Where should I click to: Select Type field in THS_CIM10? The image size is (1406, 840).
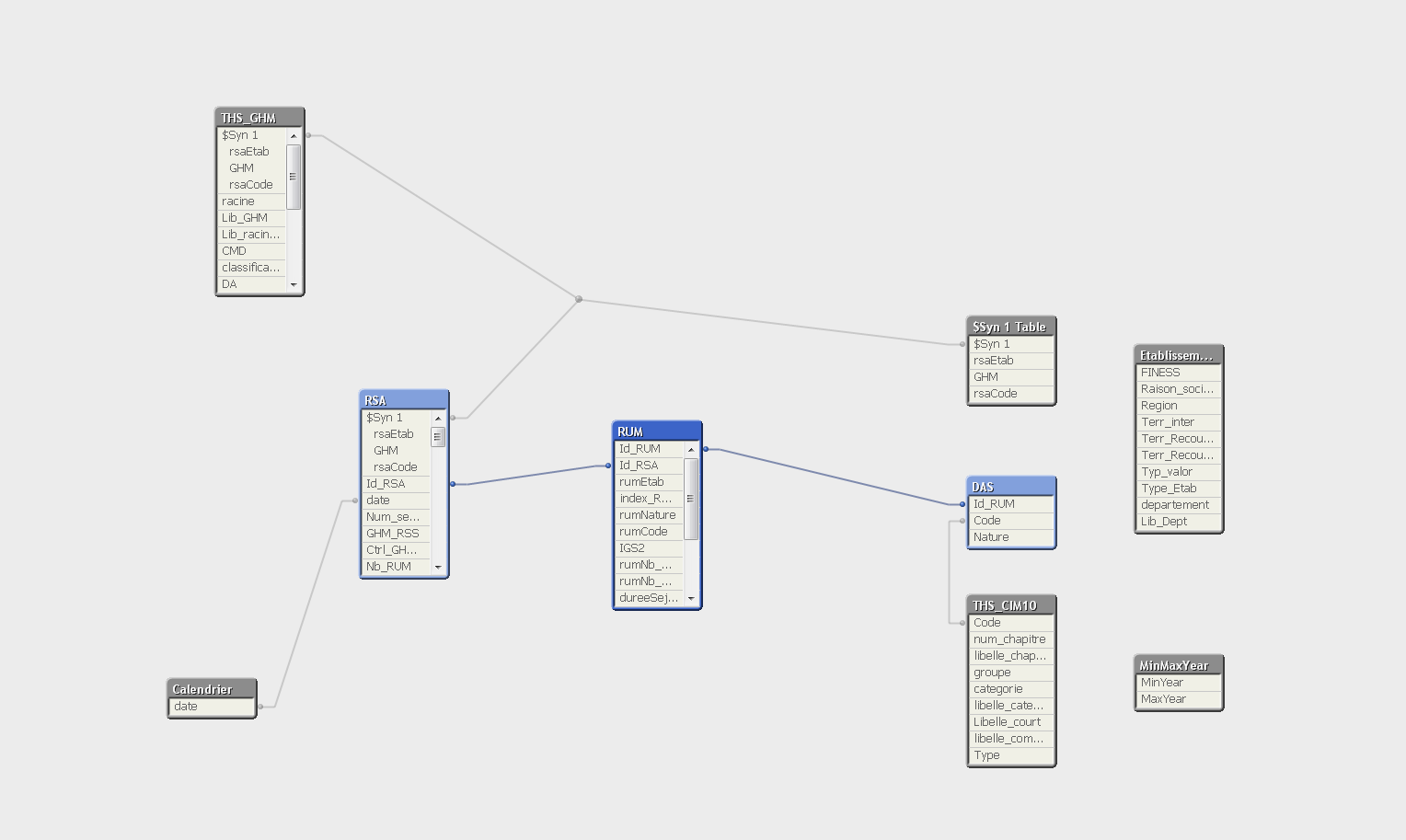click(x=1011, y=755)
